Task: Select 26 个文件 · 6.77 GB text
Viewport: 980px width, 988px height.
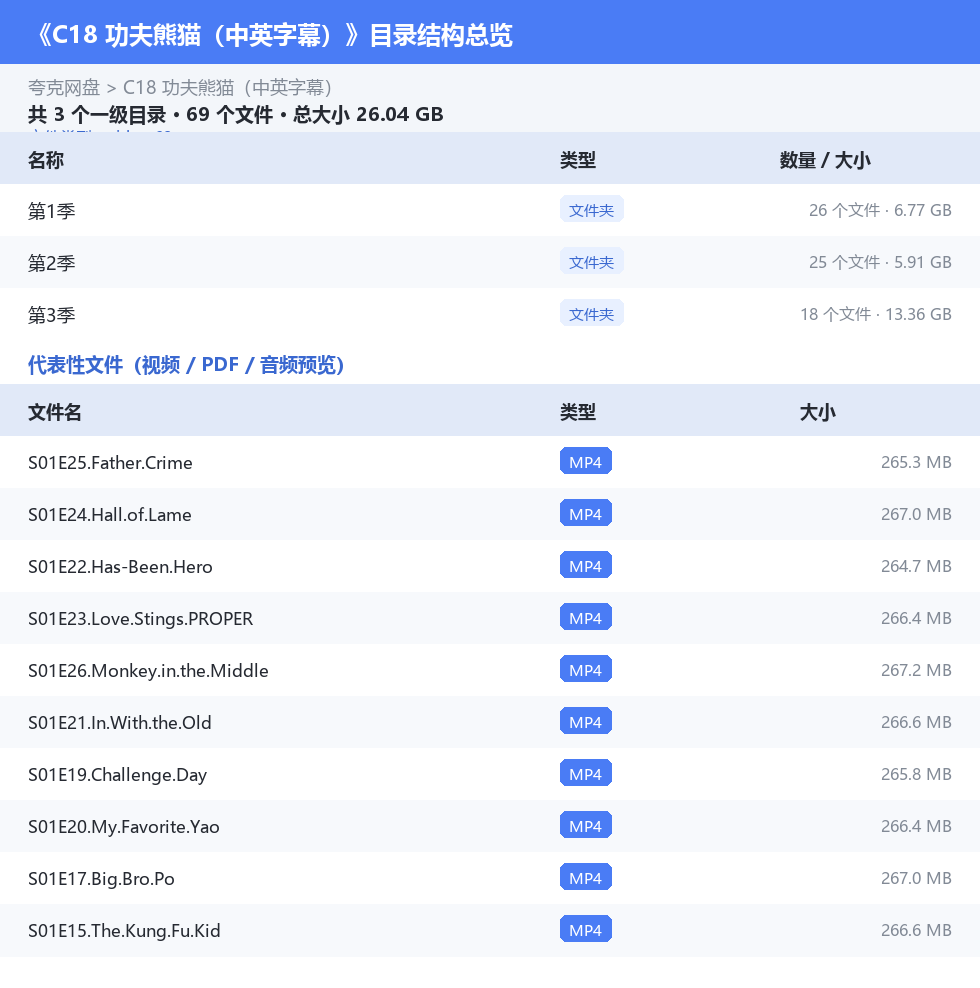Action: click(880, 210)
